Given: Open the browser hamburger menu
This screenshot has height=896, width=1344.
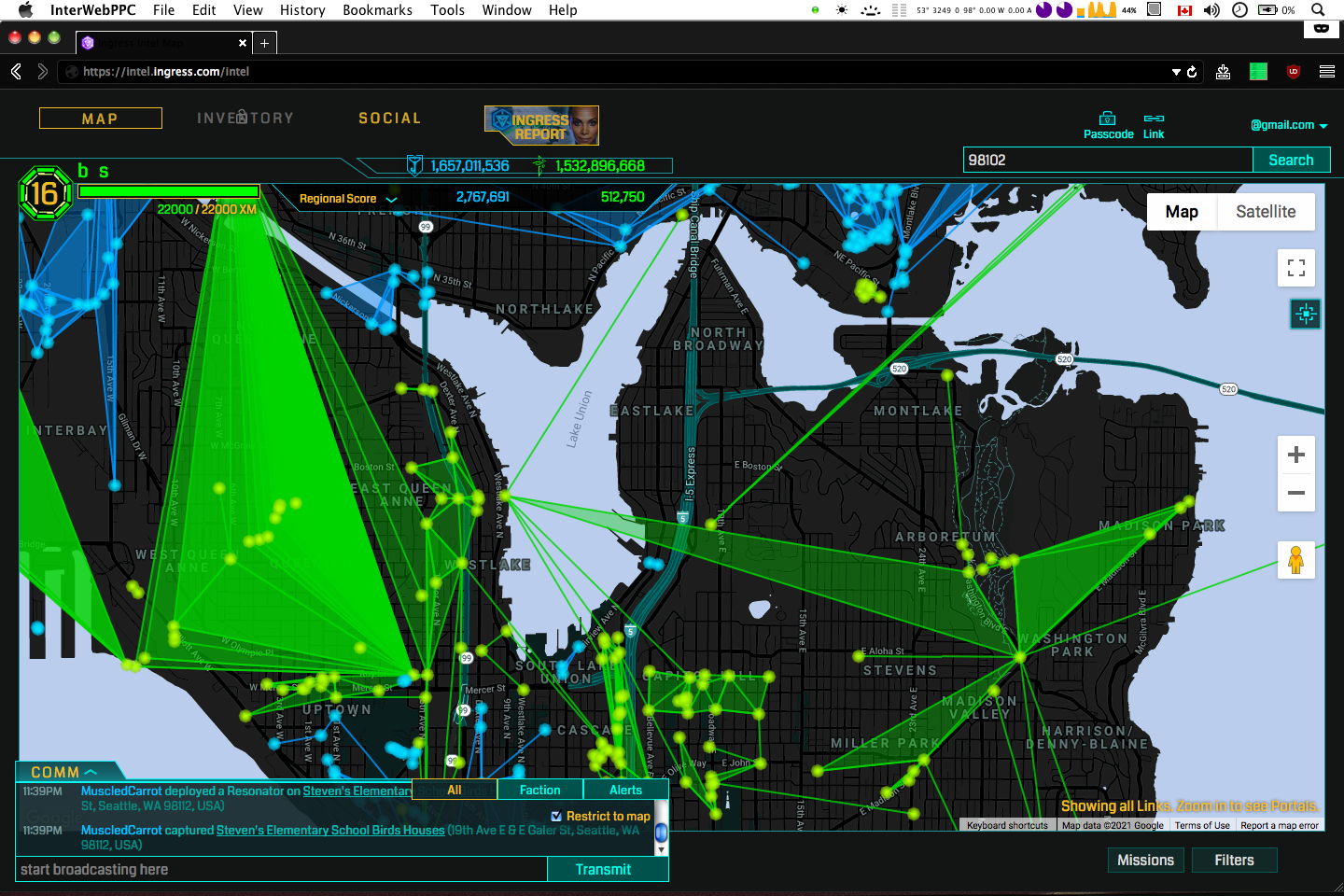Looking at the screenshot, I should pyautogui.click(x=1327, y=72).
